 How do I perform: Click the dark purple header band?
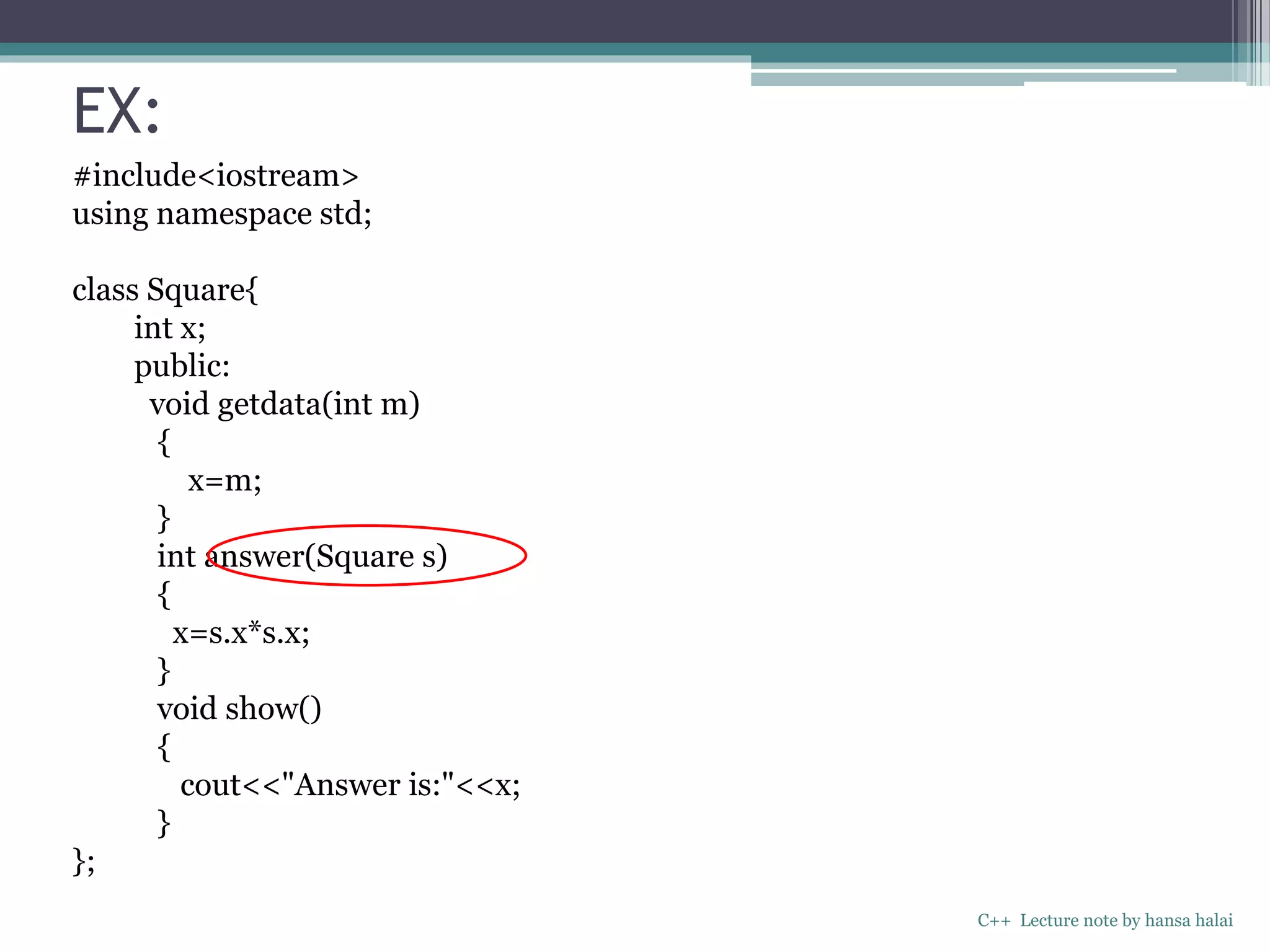click(614, 21)
